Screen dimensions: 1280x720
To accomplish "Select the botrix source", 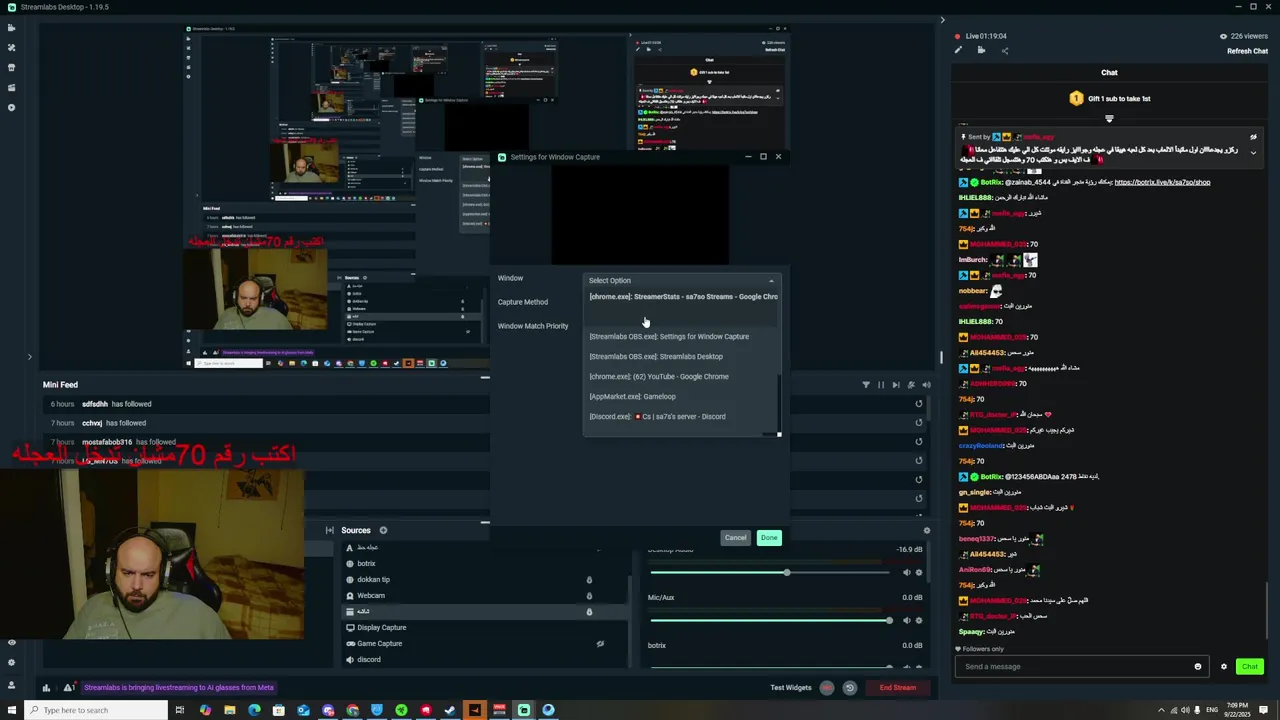I will pos(366,564).
